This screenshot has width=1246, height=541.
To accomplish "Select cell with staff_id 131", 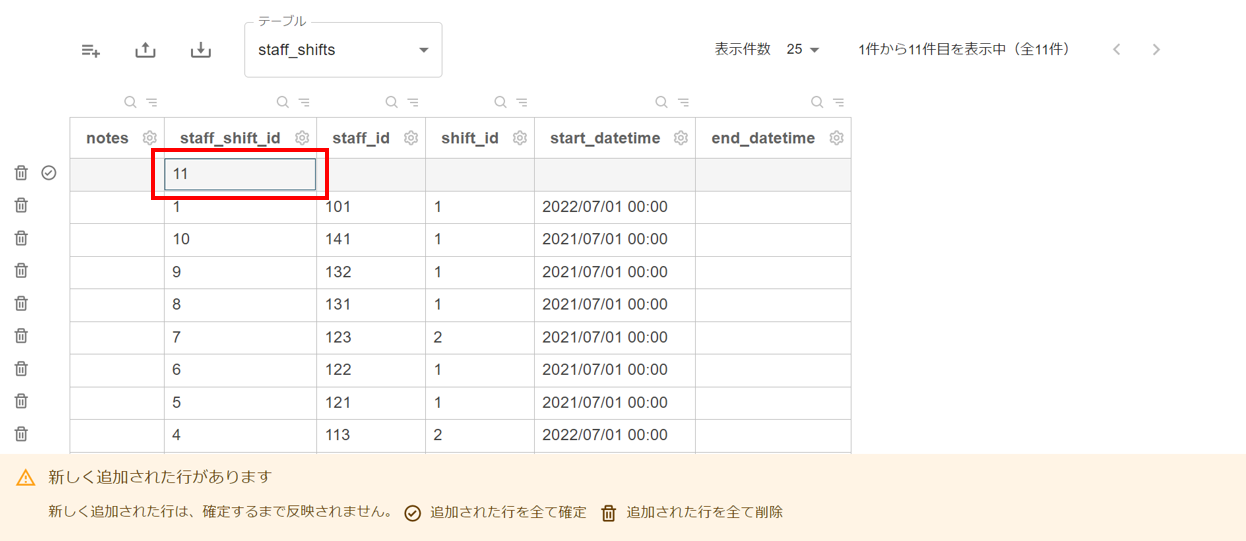I will point(371,305).
